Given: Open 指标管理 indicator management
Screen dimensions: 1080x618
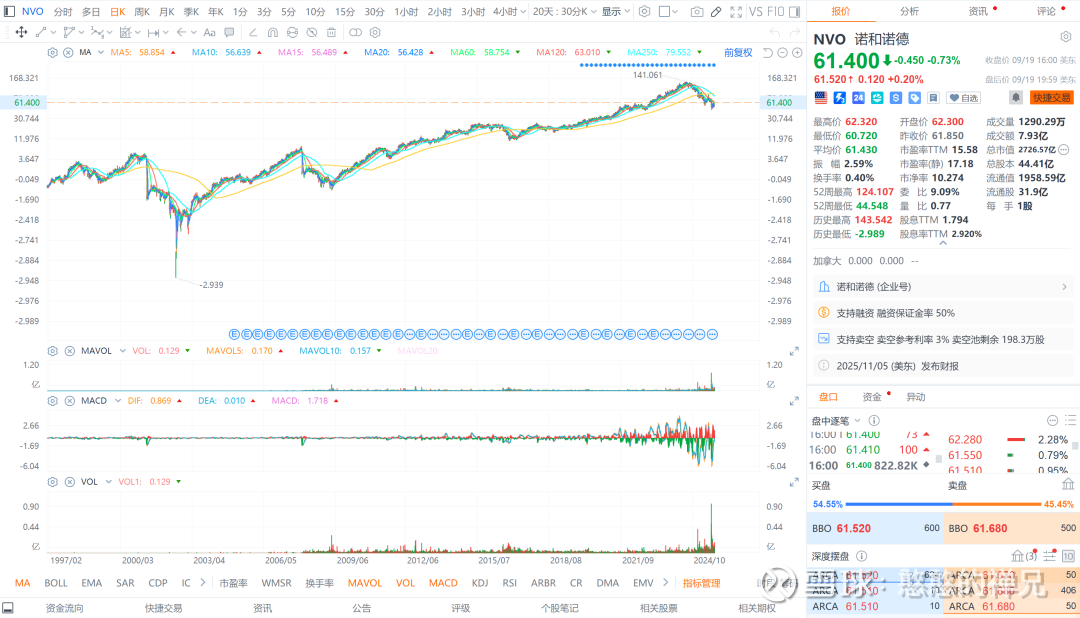Looking at the screenshot, I should pyautogui.click(x=701, y=583).
